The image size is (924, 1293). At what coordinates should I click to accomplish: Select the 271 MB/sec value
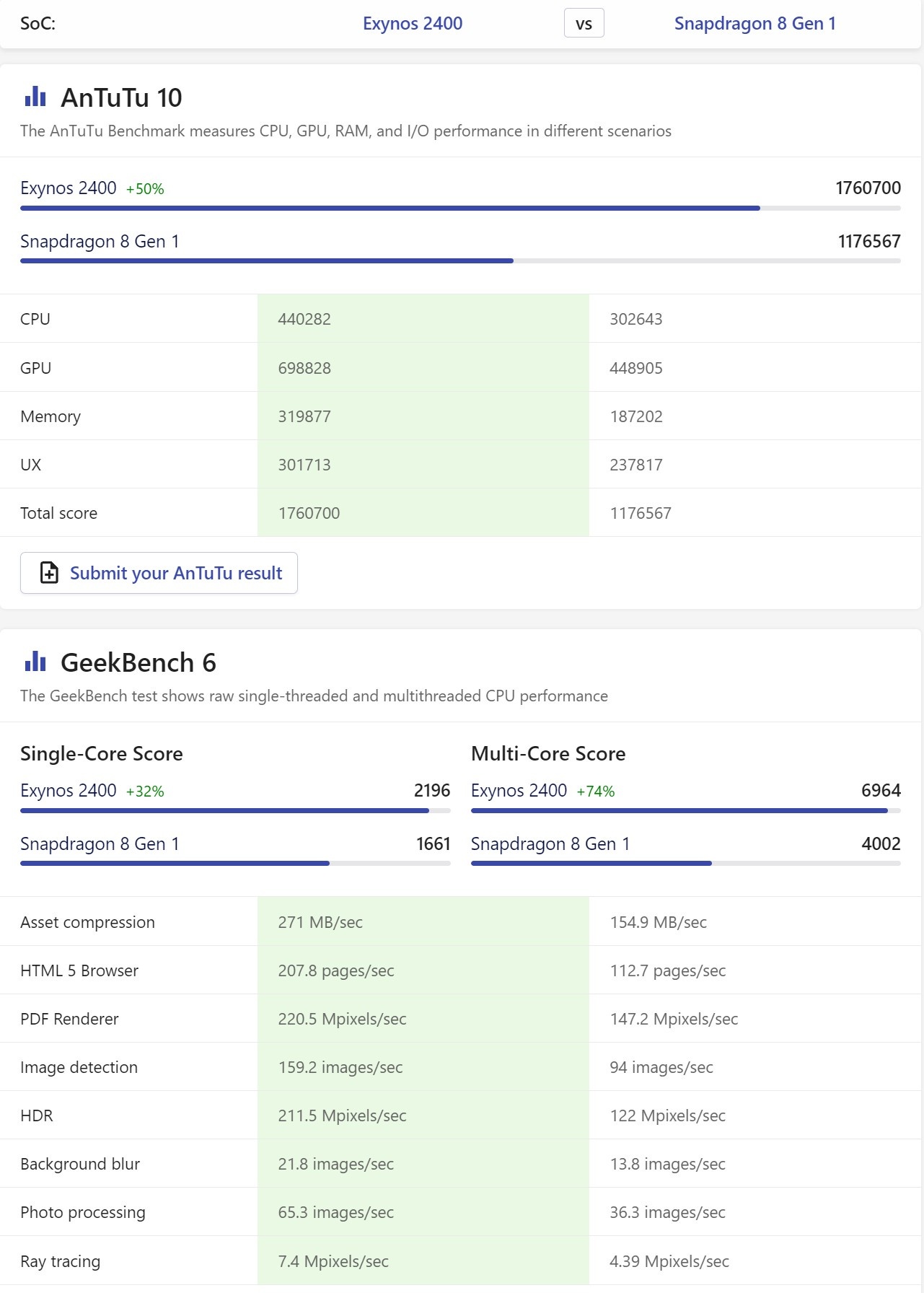320,922
